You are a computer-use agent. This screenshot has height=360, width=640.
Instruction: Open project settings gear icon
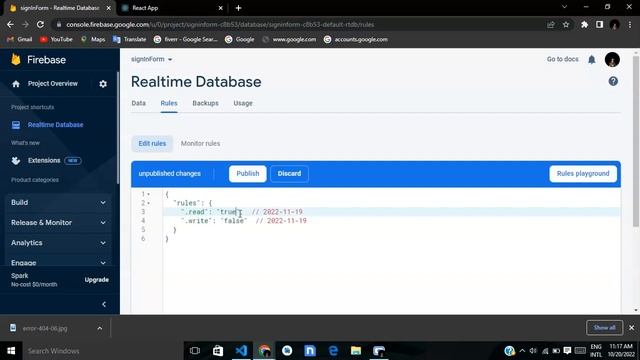click(103, 84)
